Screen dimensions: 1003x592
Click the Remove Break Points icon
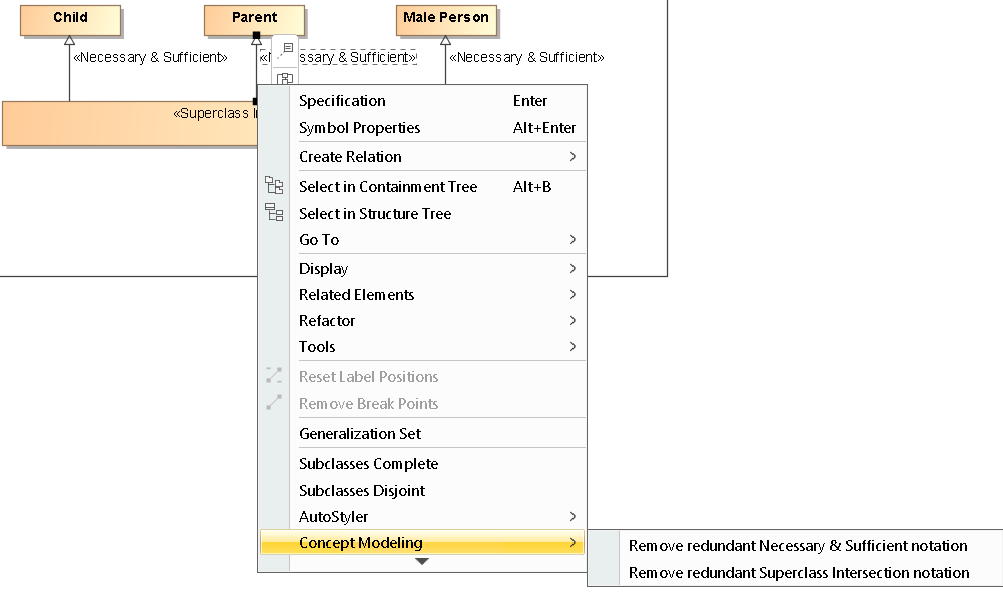click(274, 402)
